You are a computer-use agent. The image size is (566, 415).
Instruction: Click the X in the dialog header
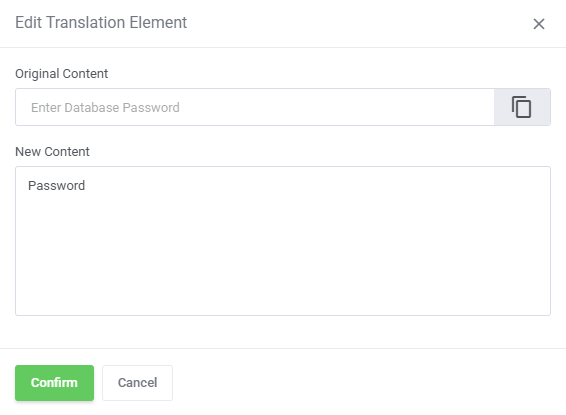click(539, 24)
